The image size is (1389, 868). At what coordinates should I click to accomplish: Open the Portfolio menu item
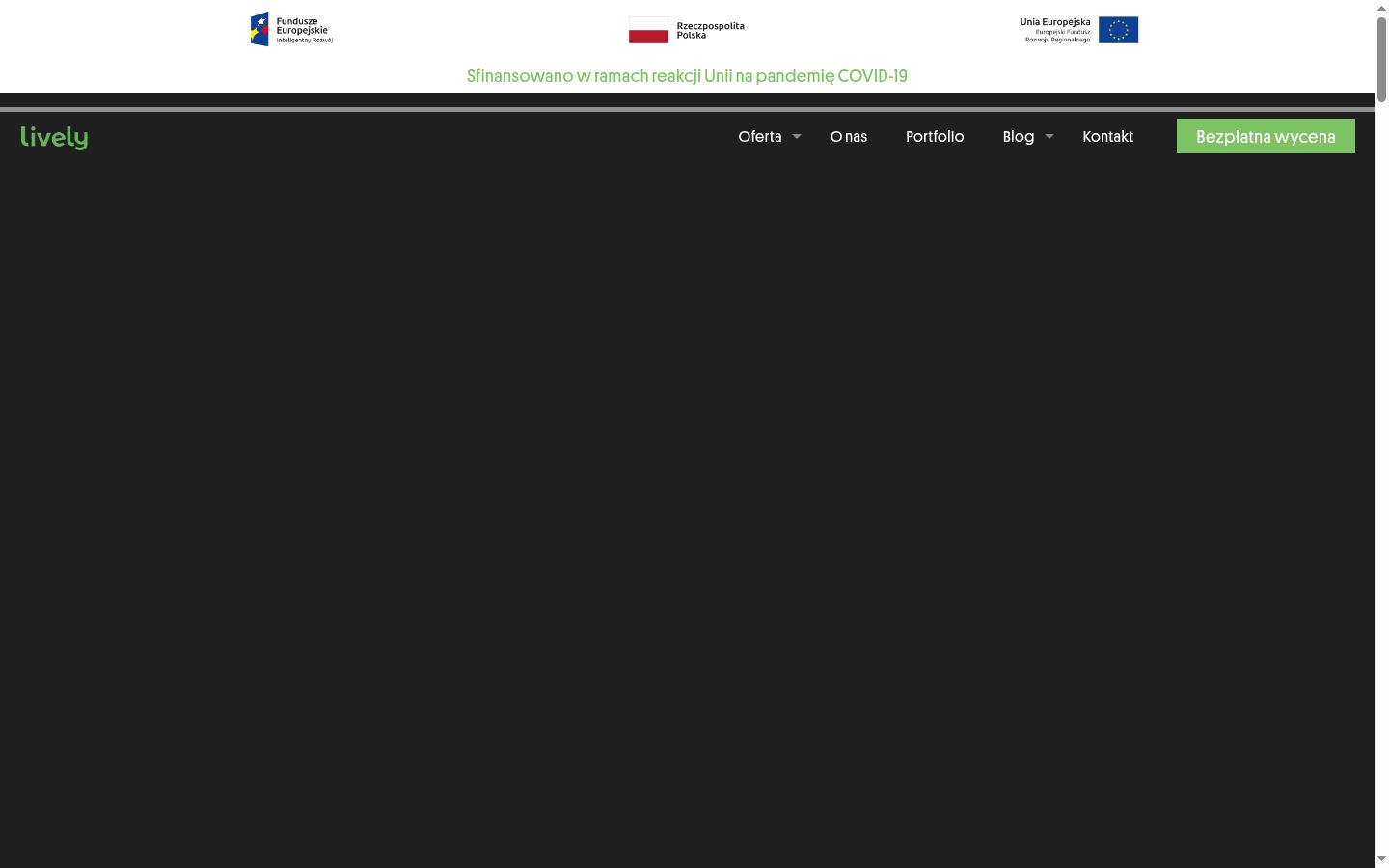935,137
